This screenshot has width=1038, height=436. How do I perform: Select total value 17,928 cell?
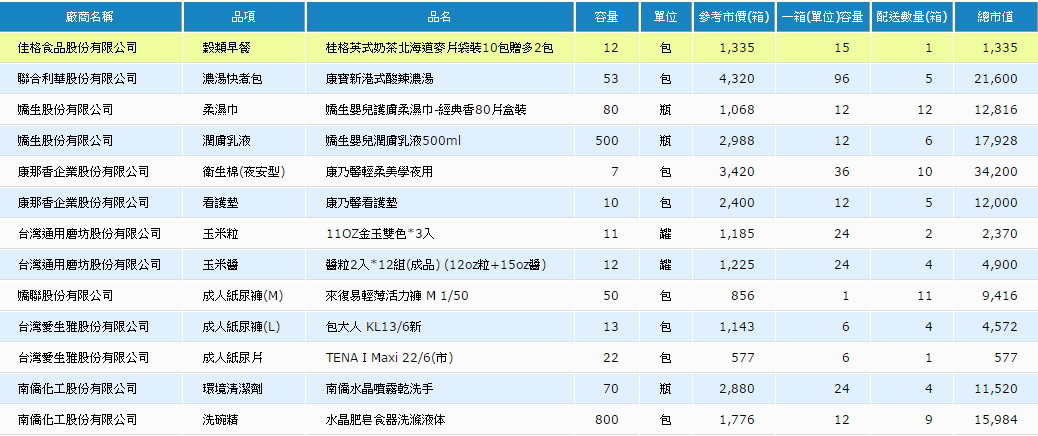tap(996, 141)
